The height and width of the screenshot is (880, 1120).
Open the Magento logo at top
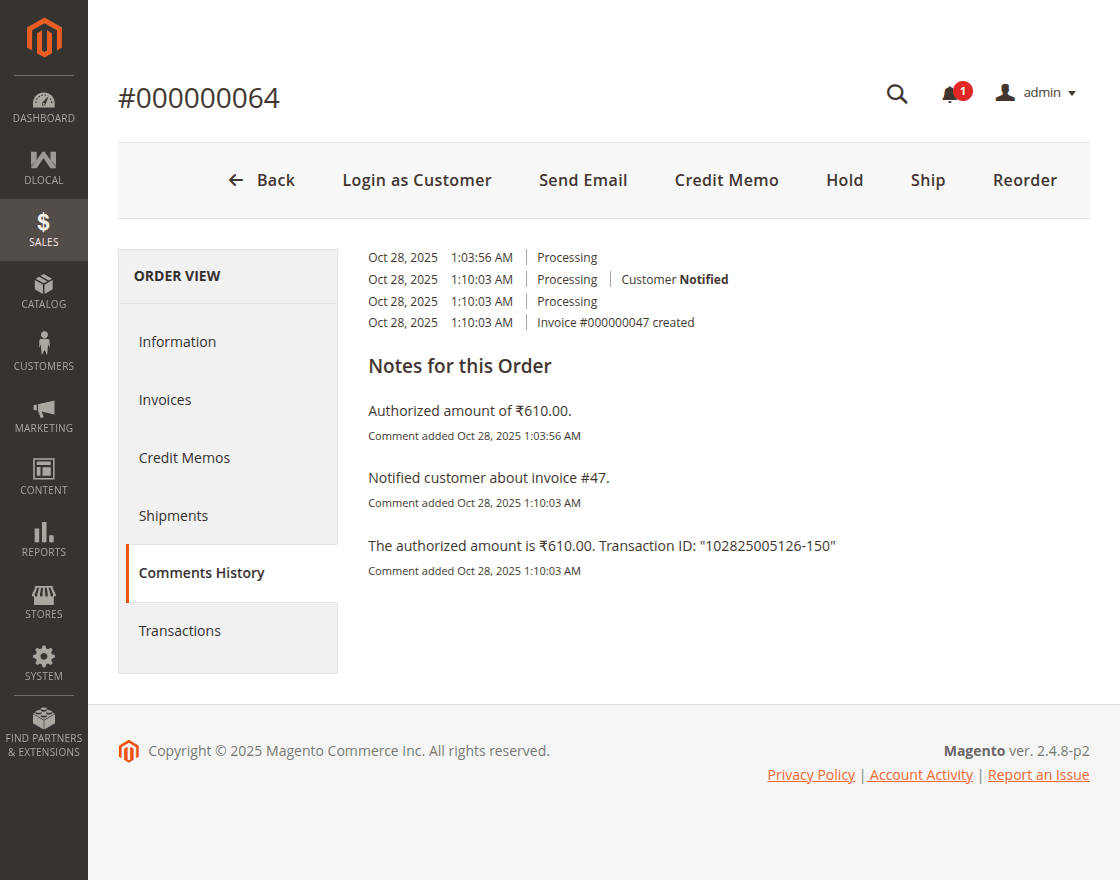(44, 38)
